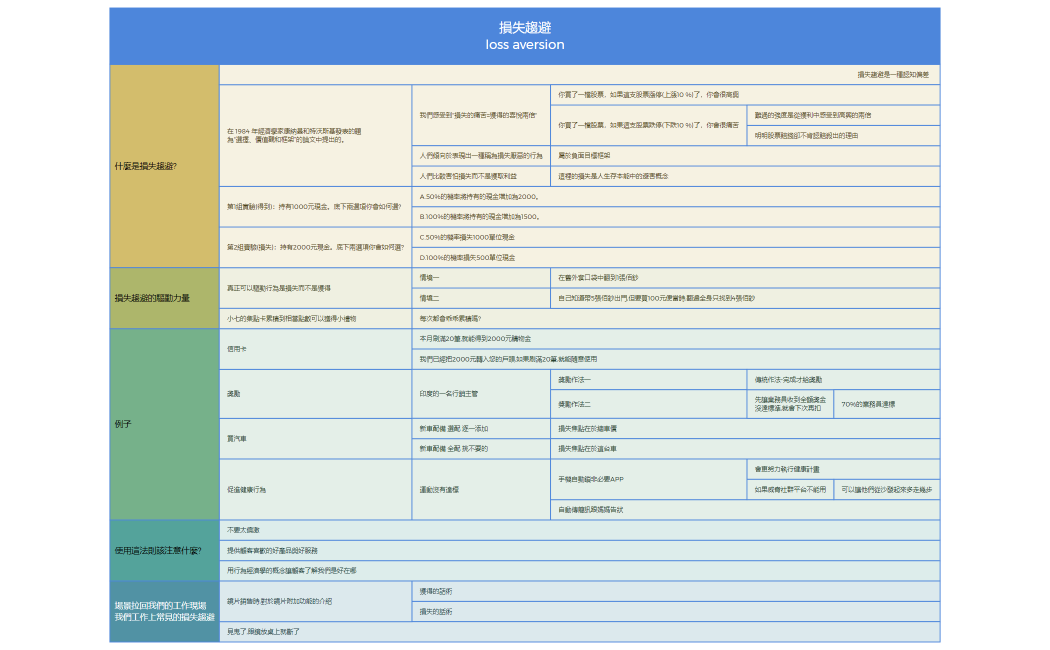1050x650 pixels.
Task: Select the '手機自動循序必要APP' cell
Action: 649,479
